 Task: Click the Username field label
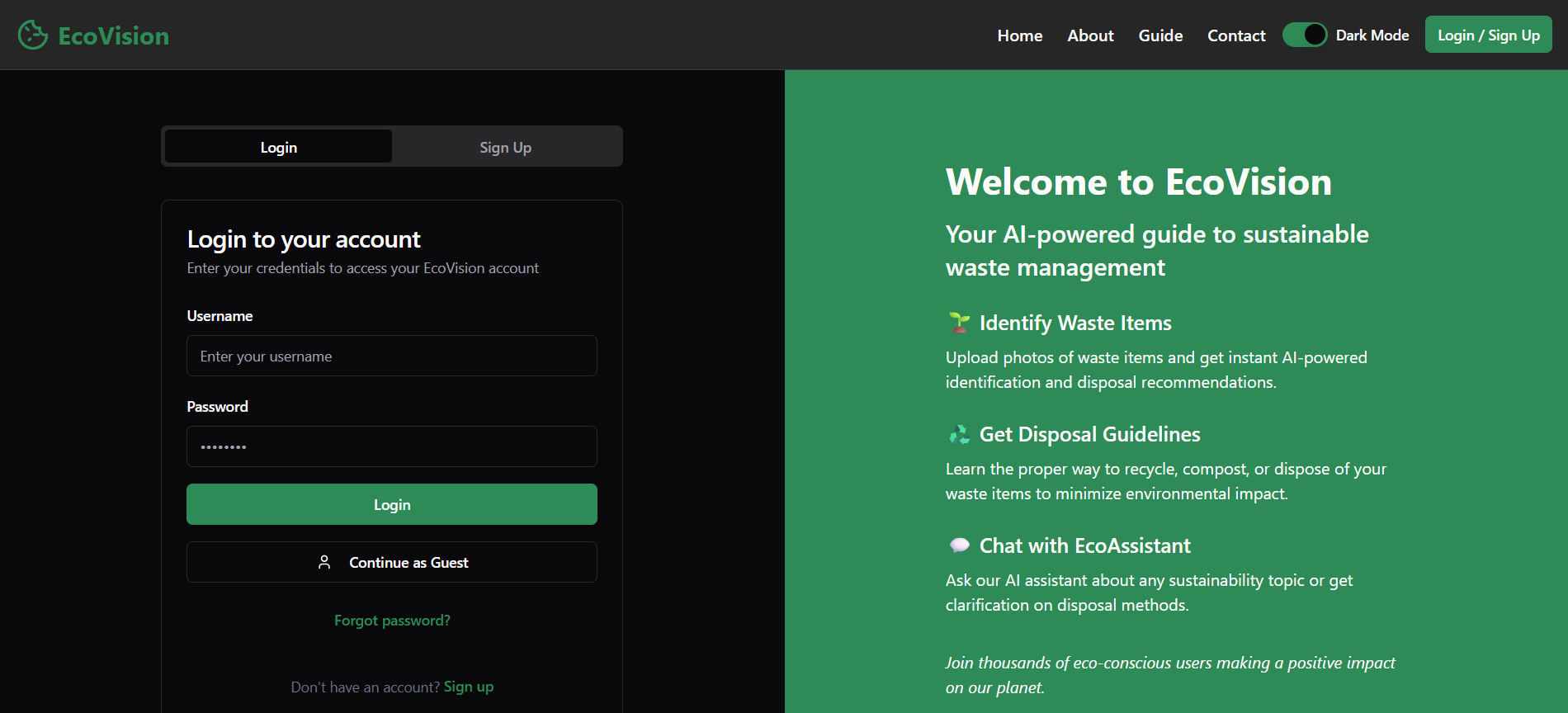220,316
